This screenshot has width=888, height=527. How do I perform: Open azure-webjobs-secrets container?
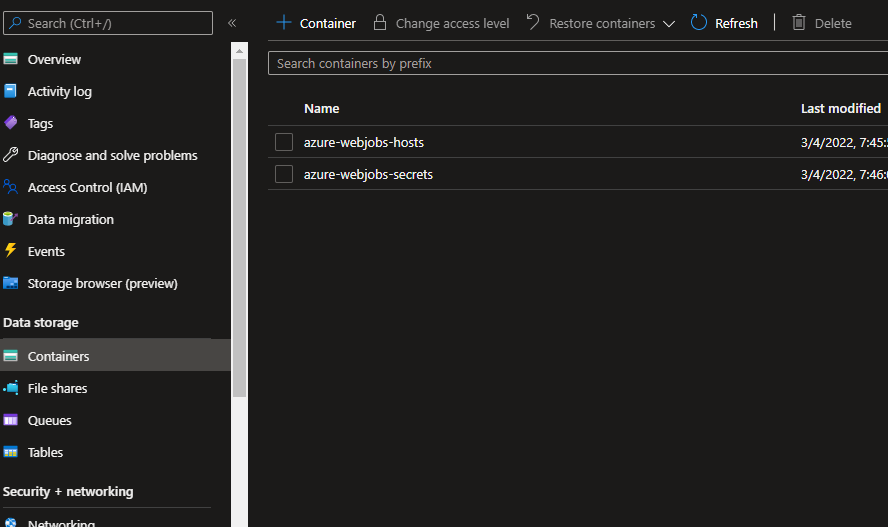click(x=368, y=175)
